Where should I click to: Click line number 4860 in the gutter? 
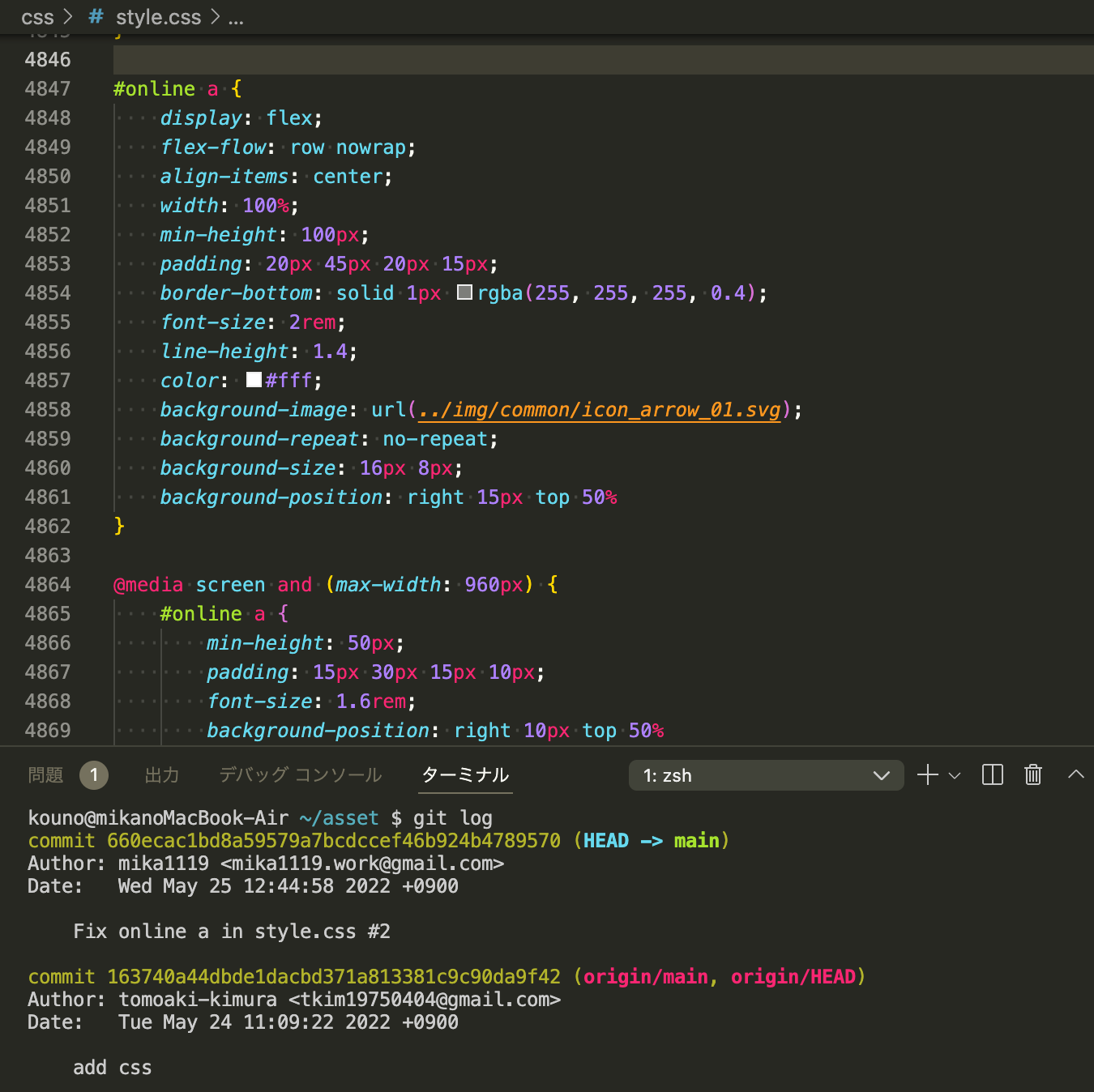(48, 467)
